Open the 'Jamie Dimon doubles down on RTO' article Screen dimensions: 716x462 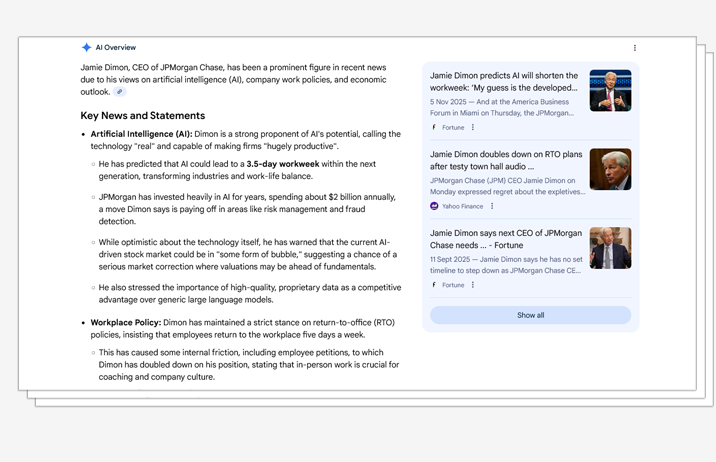tap(506, 160)
